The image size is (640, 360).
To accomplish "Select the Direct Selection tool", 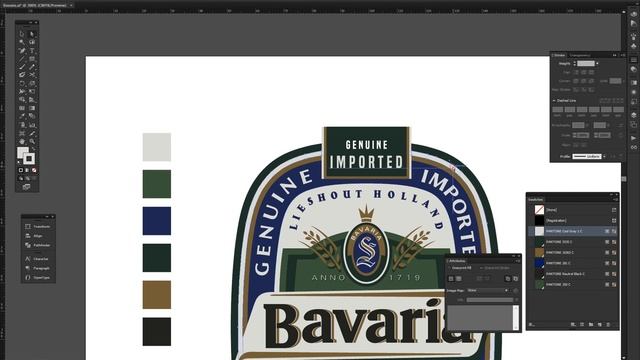I will pos(32,34).
